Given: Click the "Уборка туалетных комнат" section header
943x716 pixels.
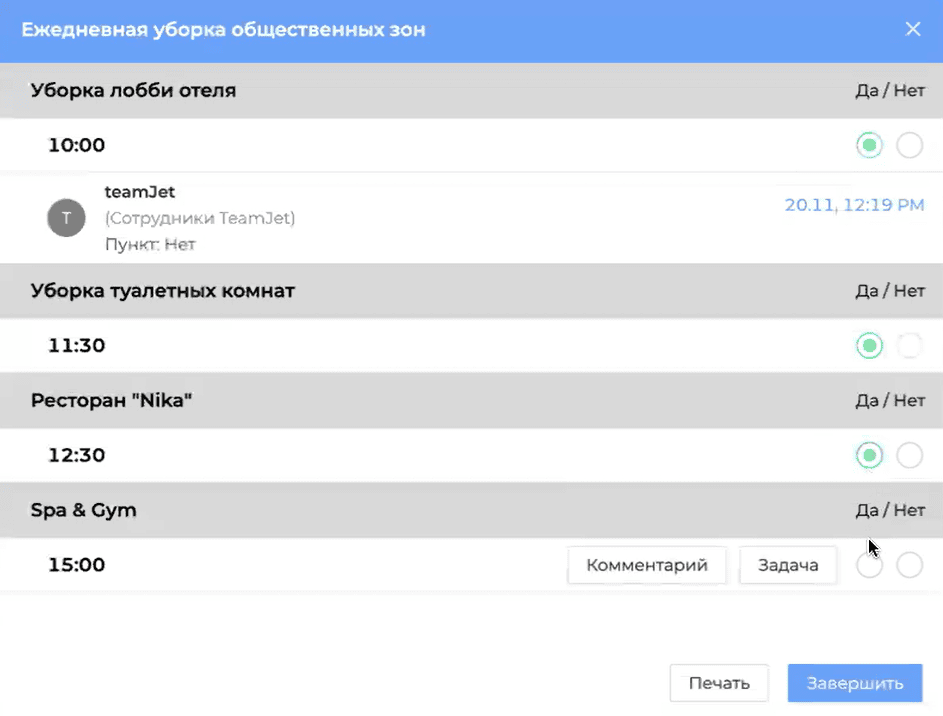Looking at the screenshot, I should (x=163, y=291).
